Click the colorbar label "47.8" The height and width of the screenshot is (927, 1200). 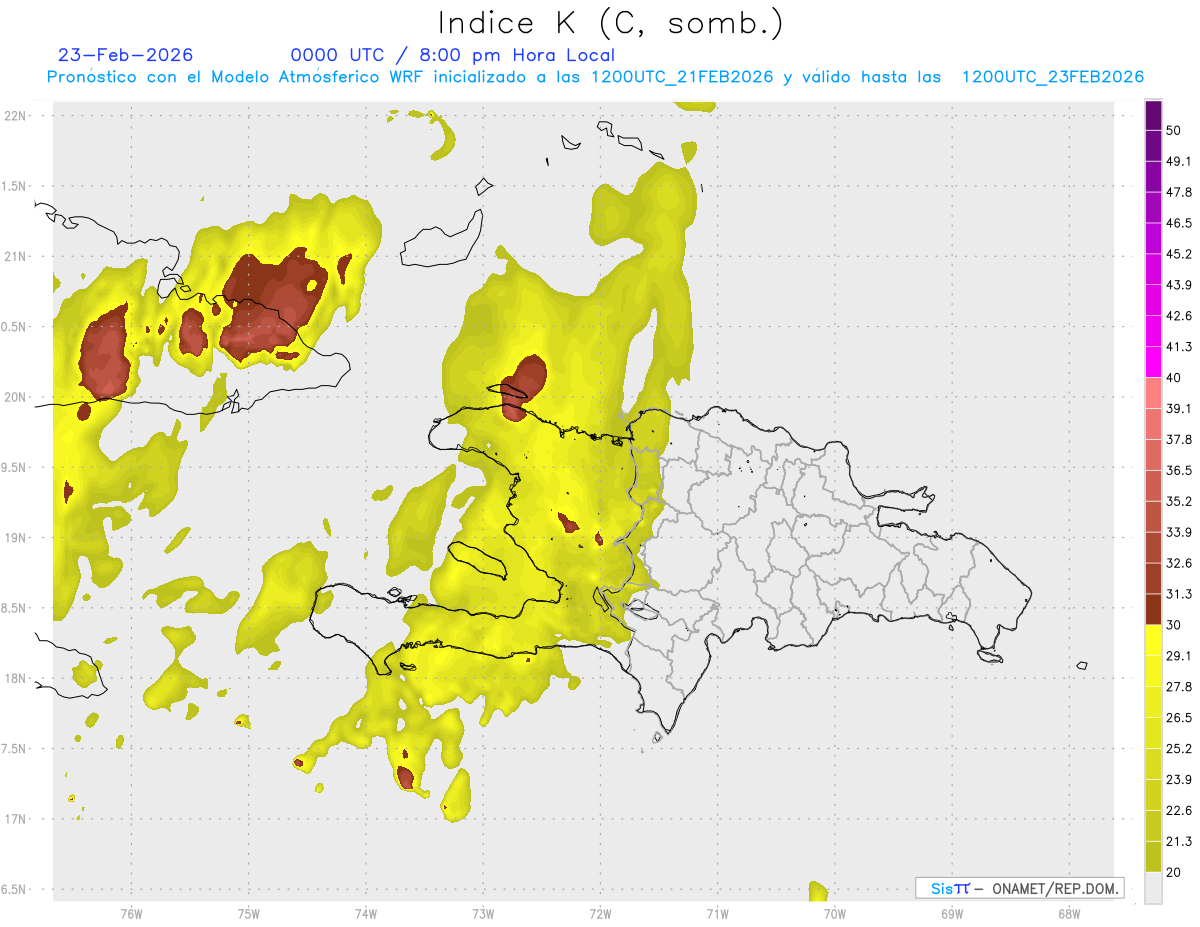click(1179, 192)
